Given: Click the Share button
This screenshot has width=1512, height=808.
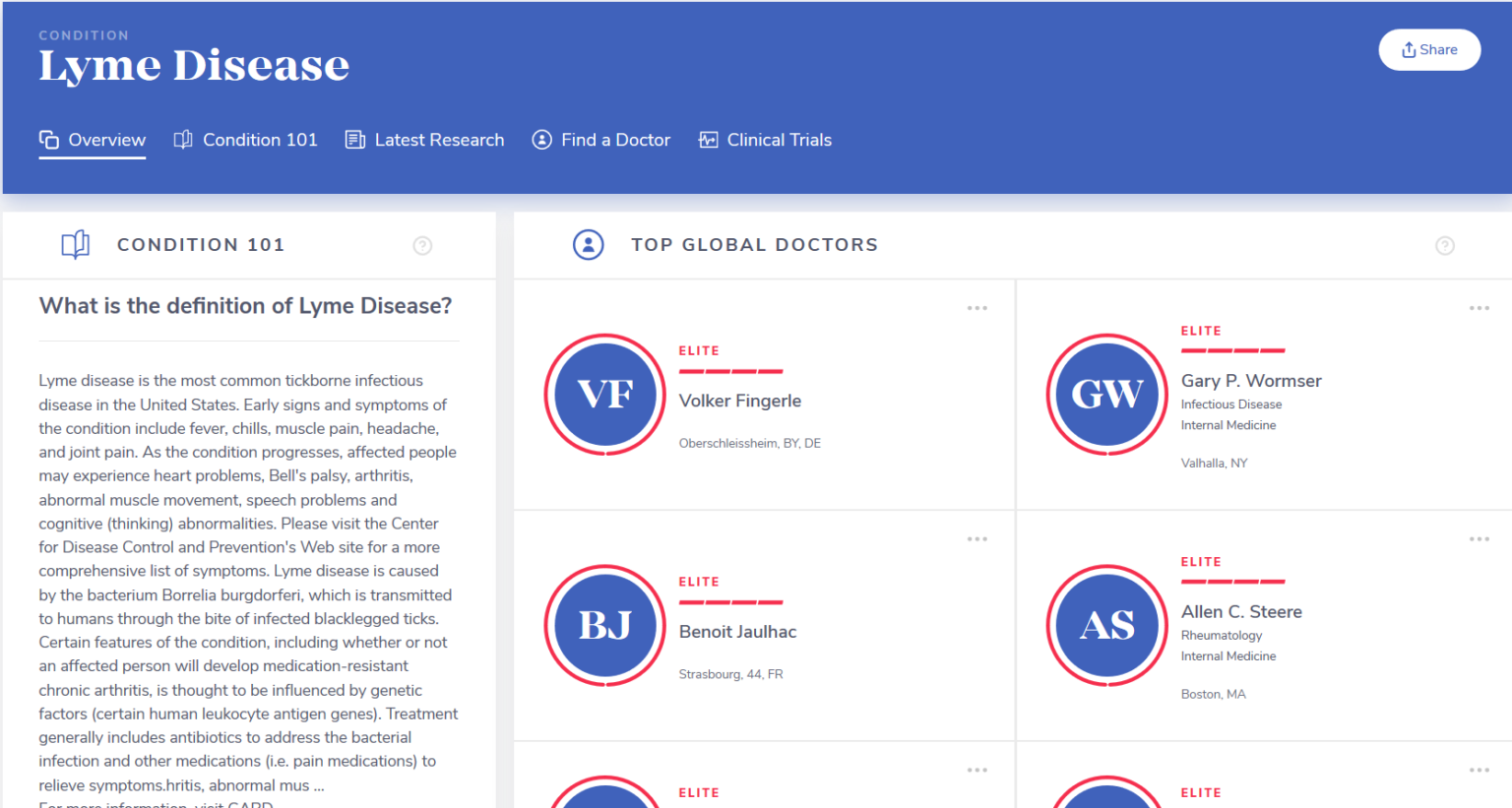Looking at the screenshot, I should coord(1429,49).
